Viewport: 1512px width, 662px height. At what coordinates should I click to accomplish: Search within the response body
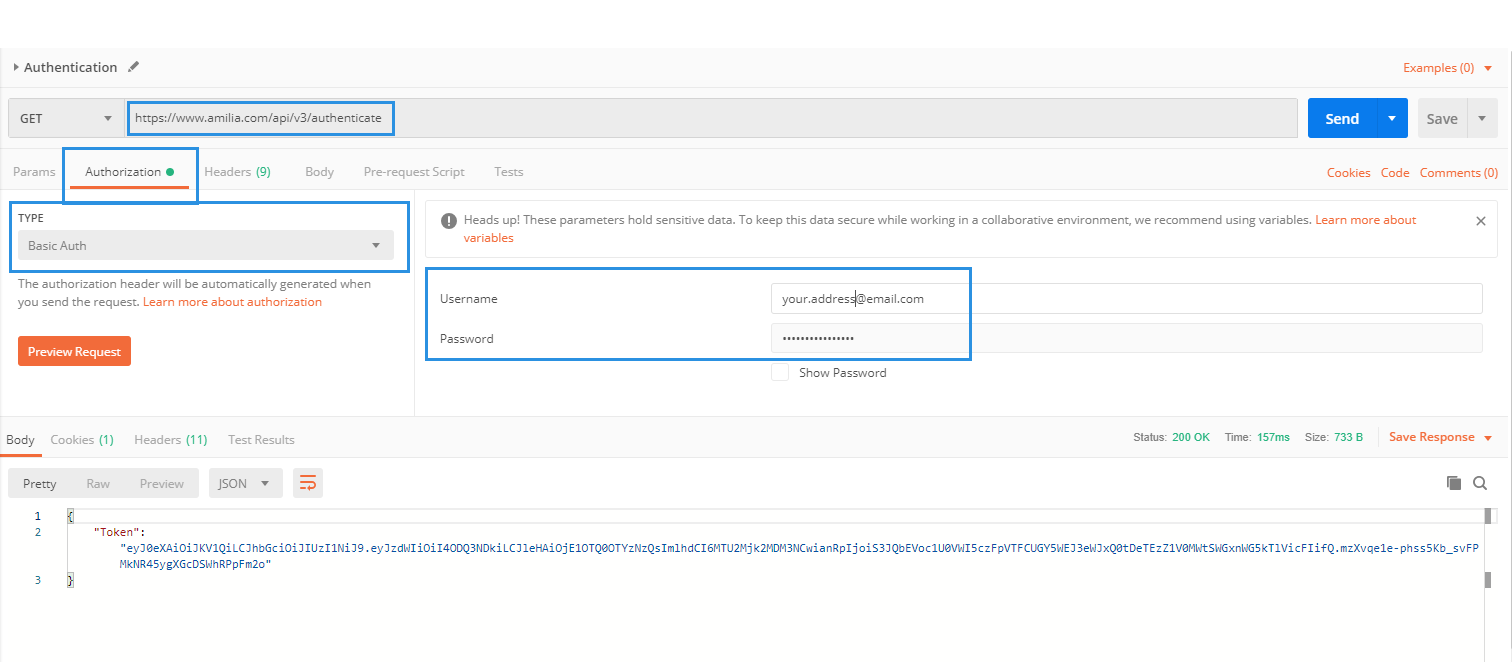[1480, 482]
